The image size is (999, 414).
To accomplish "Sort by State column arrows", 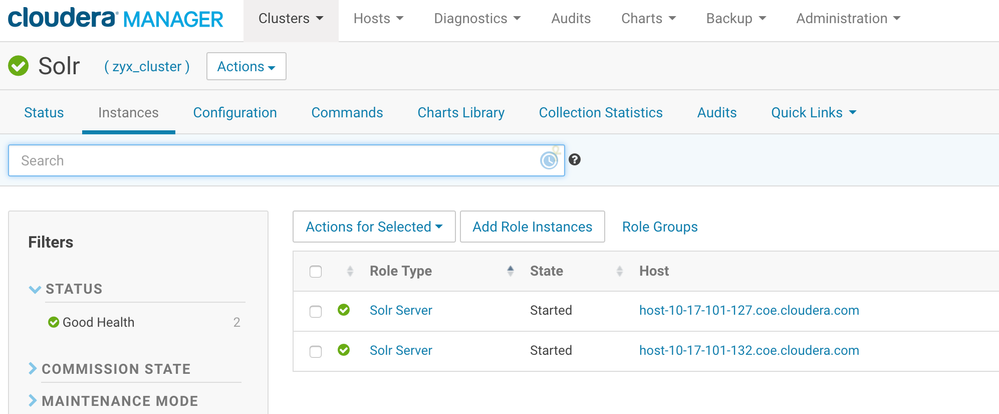I will pos(619,271).
